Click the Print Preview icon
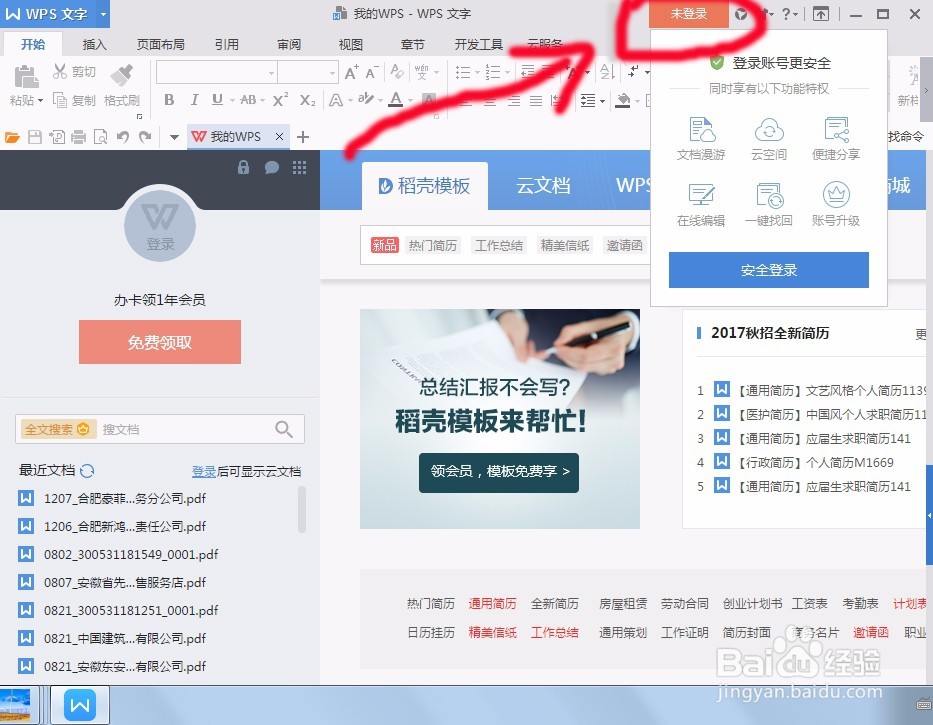This screenshot has height=725, width=933. 101,138
